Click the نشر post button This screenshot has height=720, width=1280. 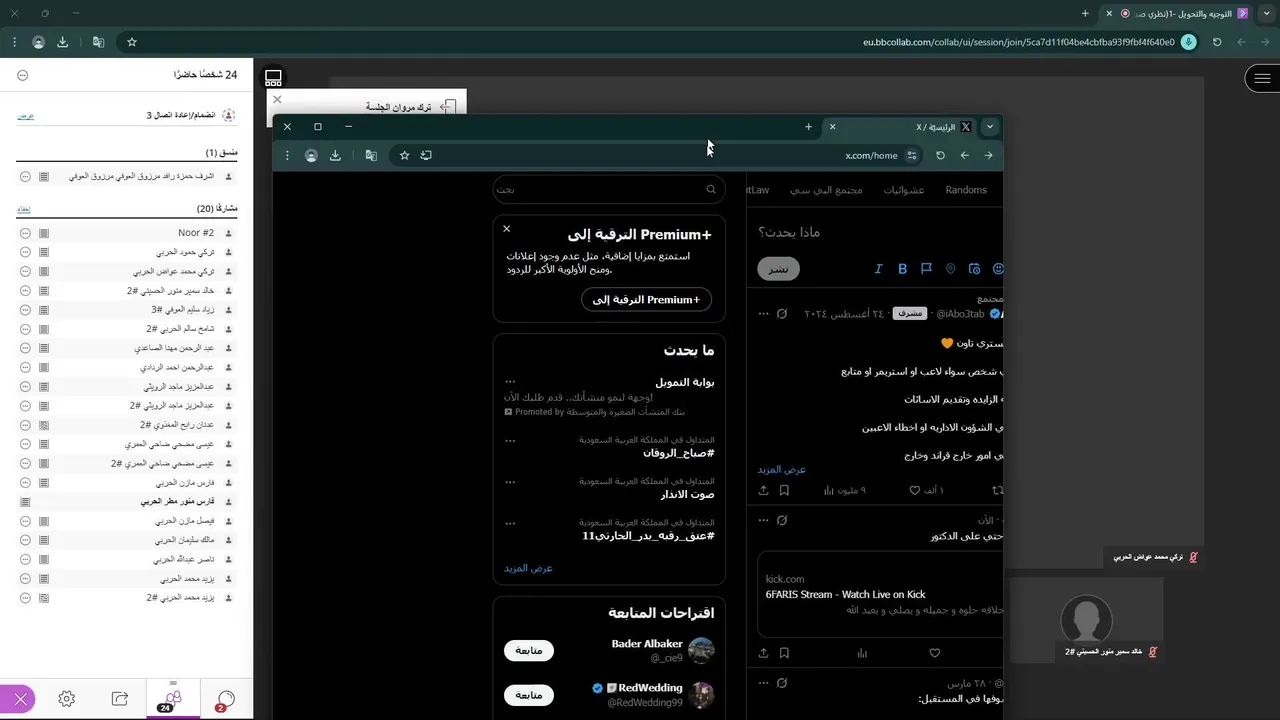coord(778,269)
